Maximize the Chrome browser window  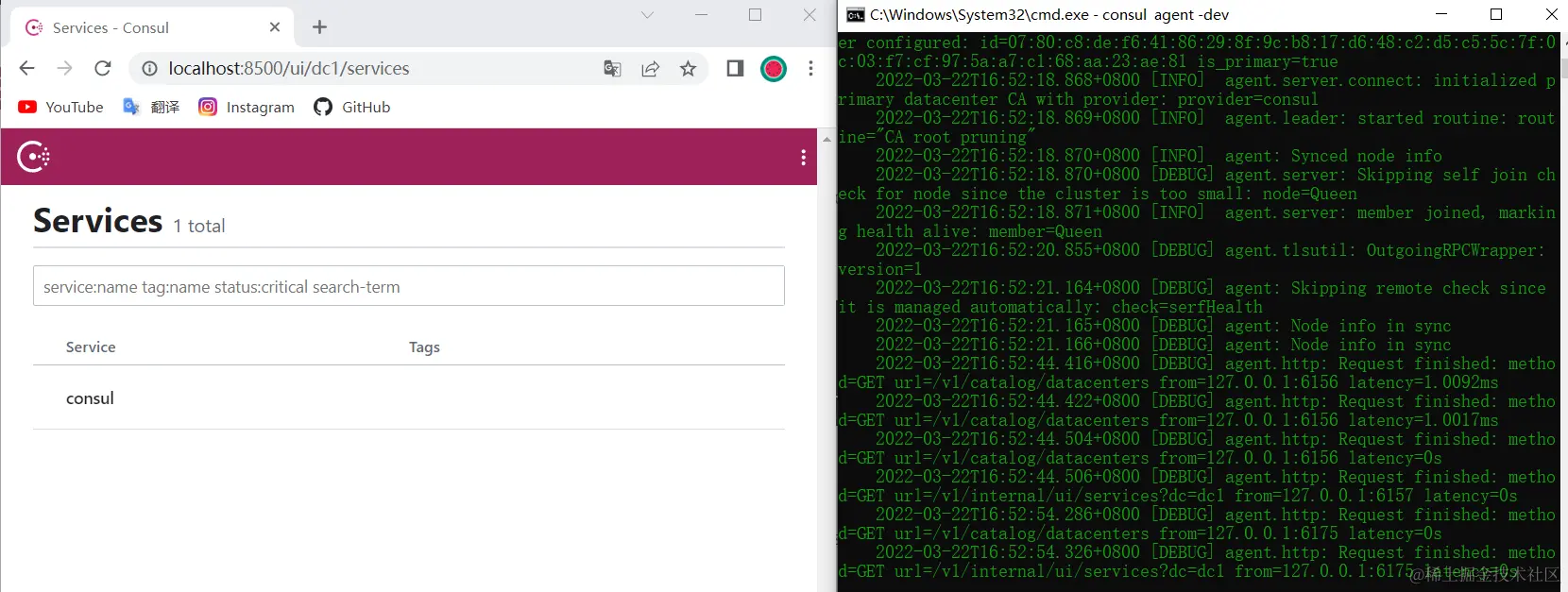pos(756,14)
